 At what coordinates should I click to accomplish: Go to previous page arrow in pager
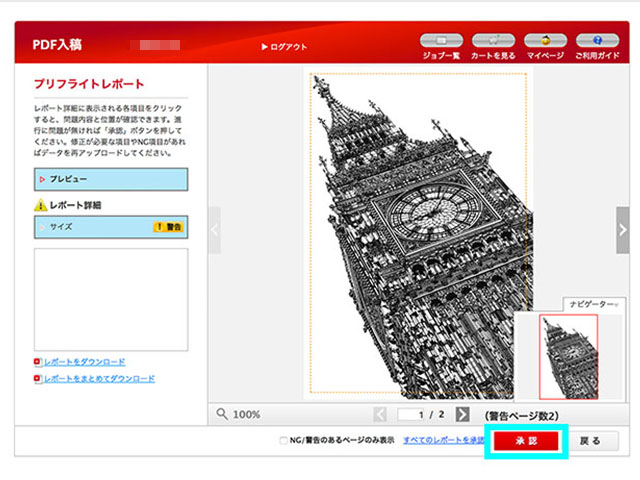(380, 414)
